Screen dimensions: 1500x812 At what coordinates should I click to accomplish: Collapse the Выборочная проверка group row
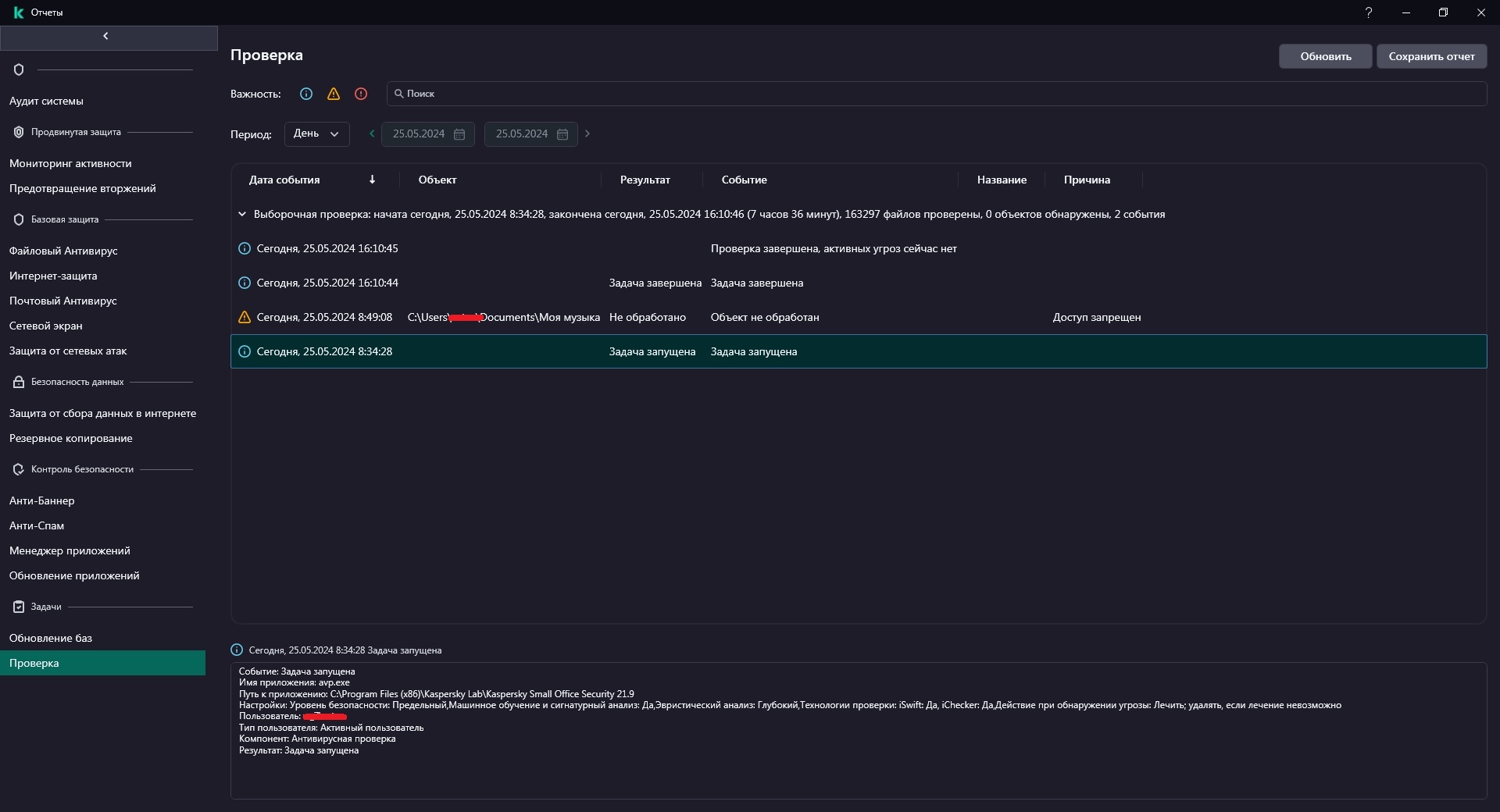[x=242, y=214]
